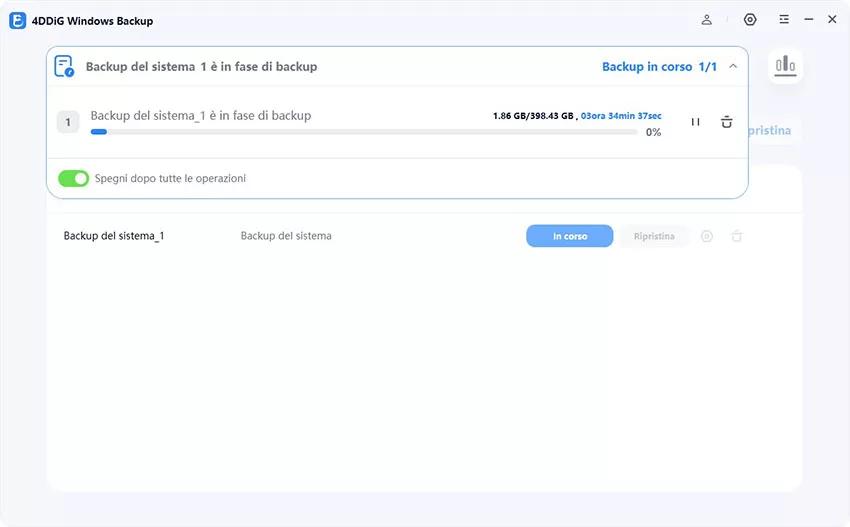Viewport: 850px width, 527px height.
Task: Click the backup progress bar
Action: click(x=364, y=132)
